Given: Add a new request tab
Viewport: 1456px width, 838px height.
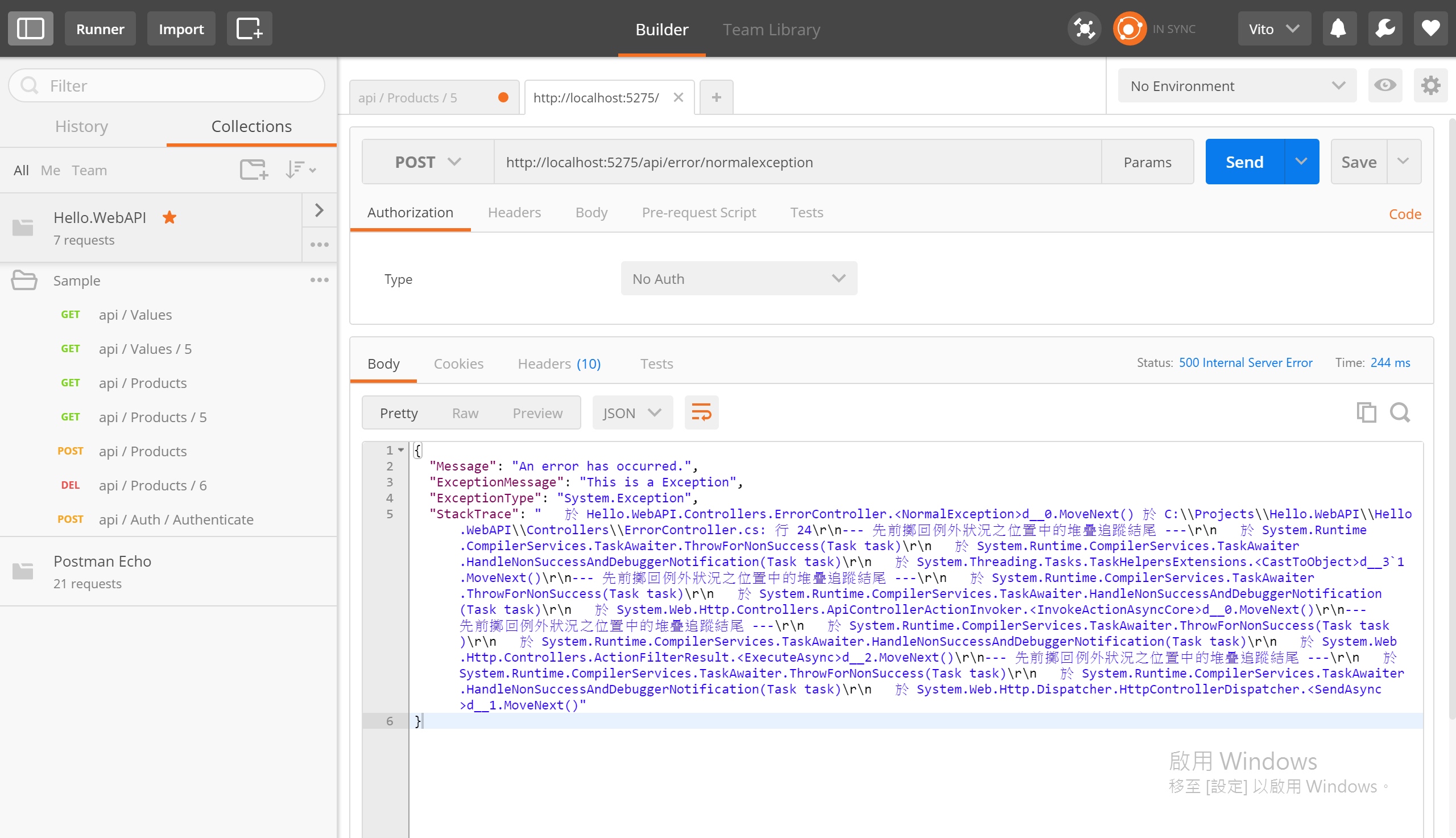Looking at the screenshot, I should [x=716, y=97].
